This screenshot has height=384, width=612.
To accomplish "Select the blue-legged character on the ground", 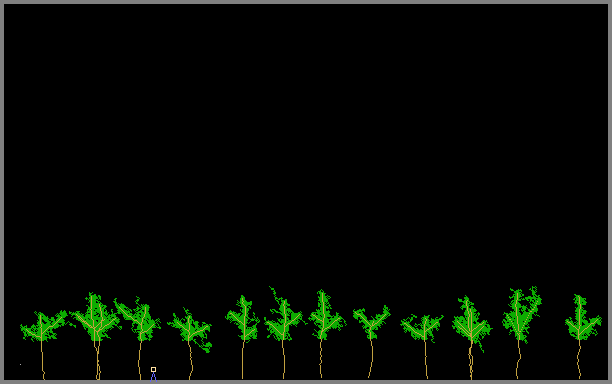I will [153, 373].
